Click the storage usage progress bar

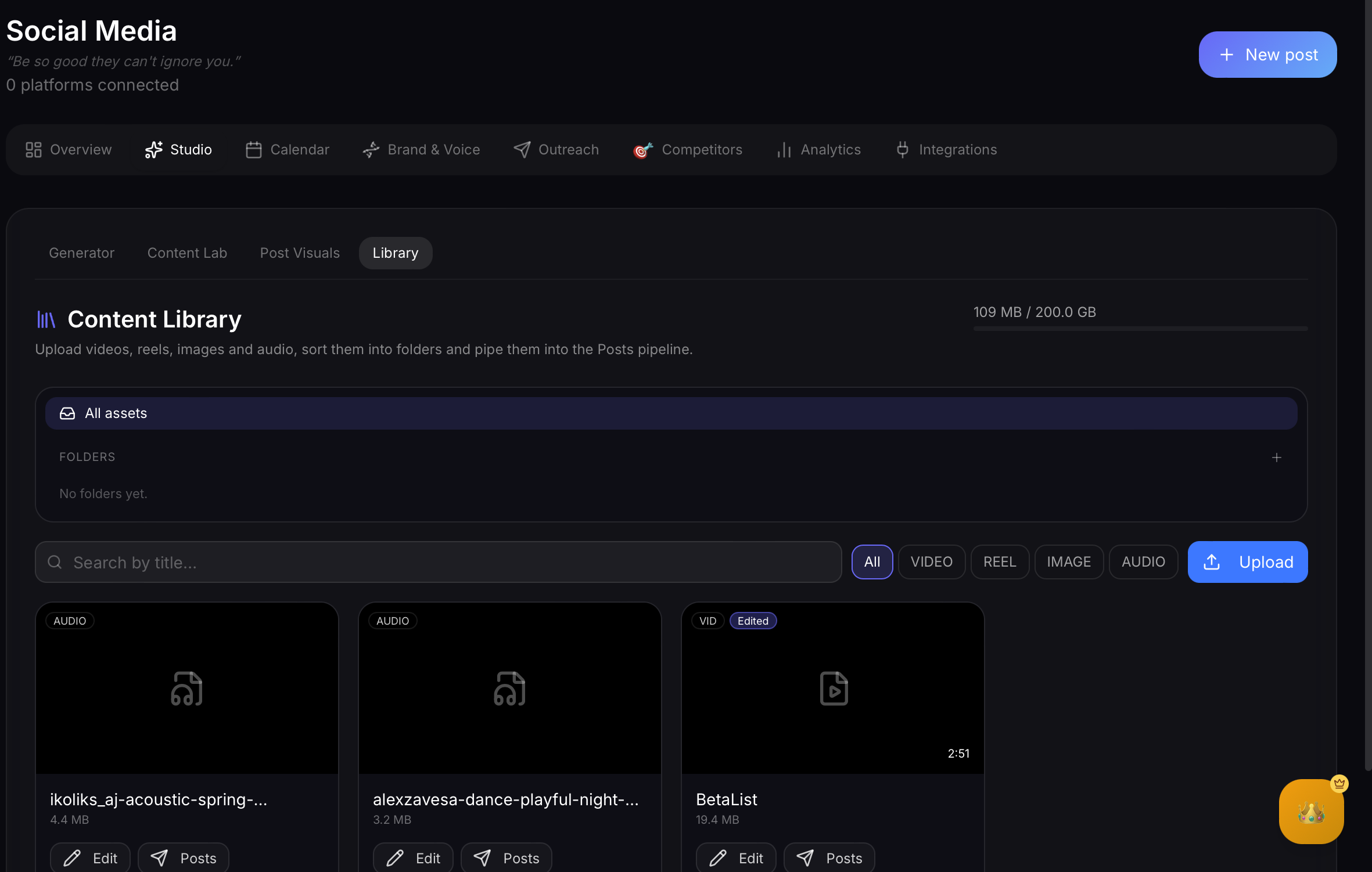(x=1140, y=329)
